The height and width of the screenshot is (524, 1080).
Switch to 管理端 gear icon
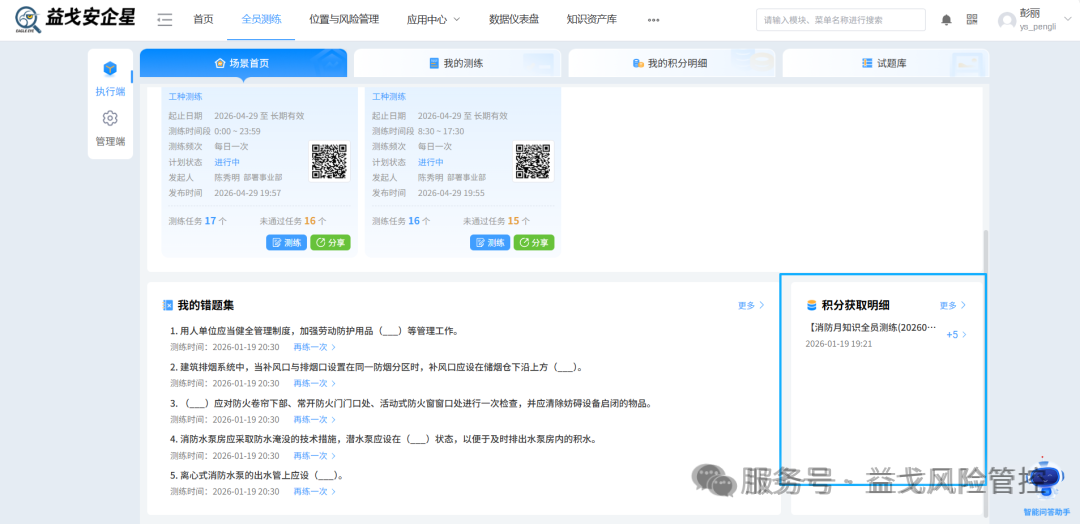[110, 118]
